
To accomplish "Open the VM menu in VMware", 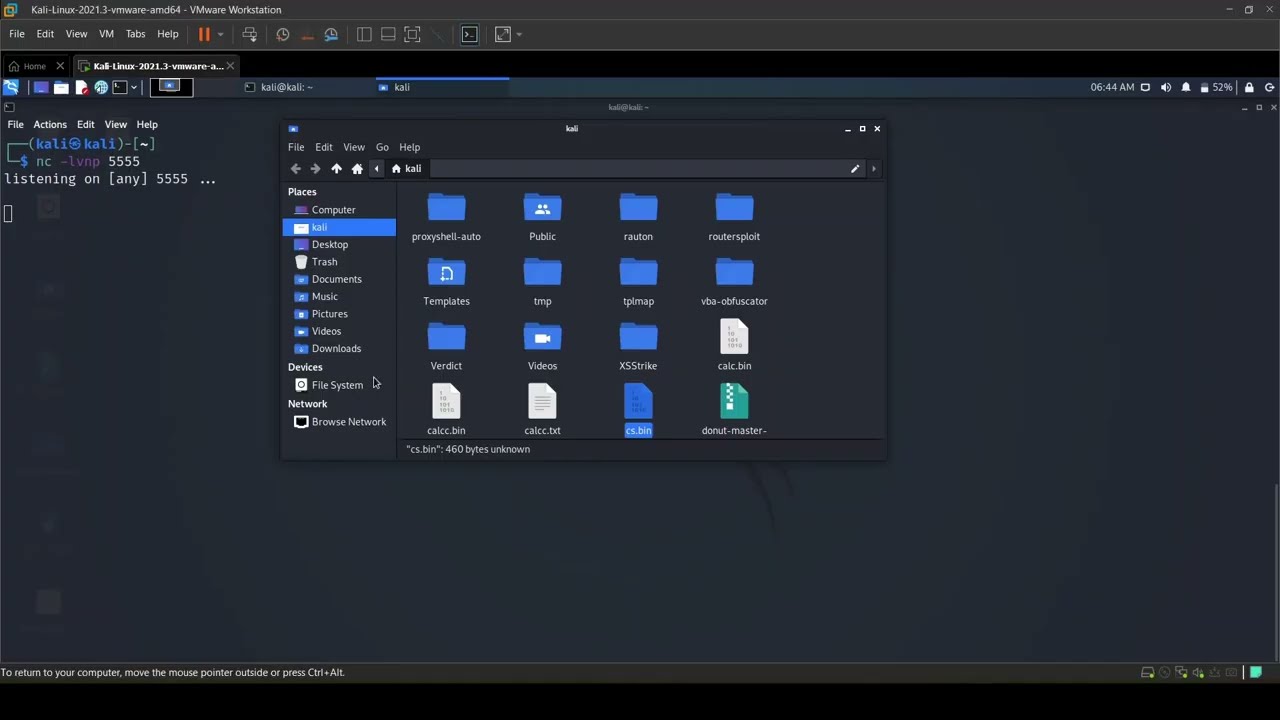I will pos(106,34).
